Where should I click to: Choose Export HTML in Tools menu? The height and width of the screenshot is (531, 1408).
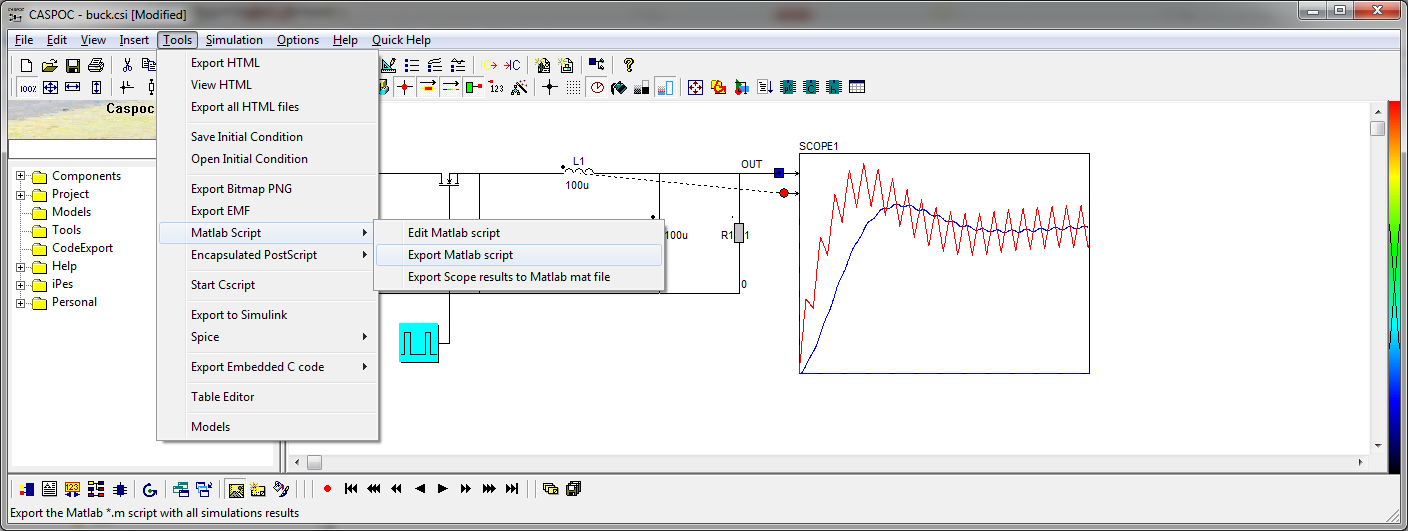coord(267,63)
